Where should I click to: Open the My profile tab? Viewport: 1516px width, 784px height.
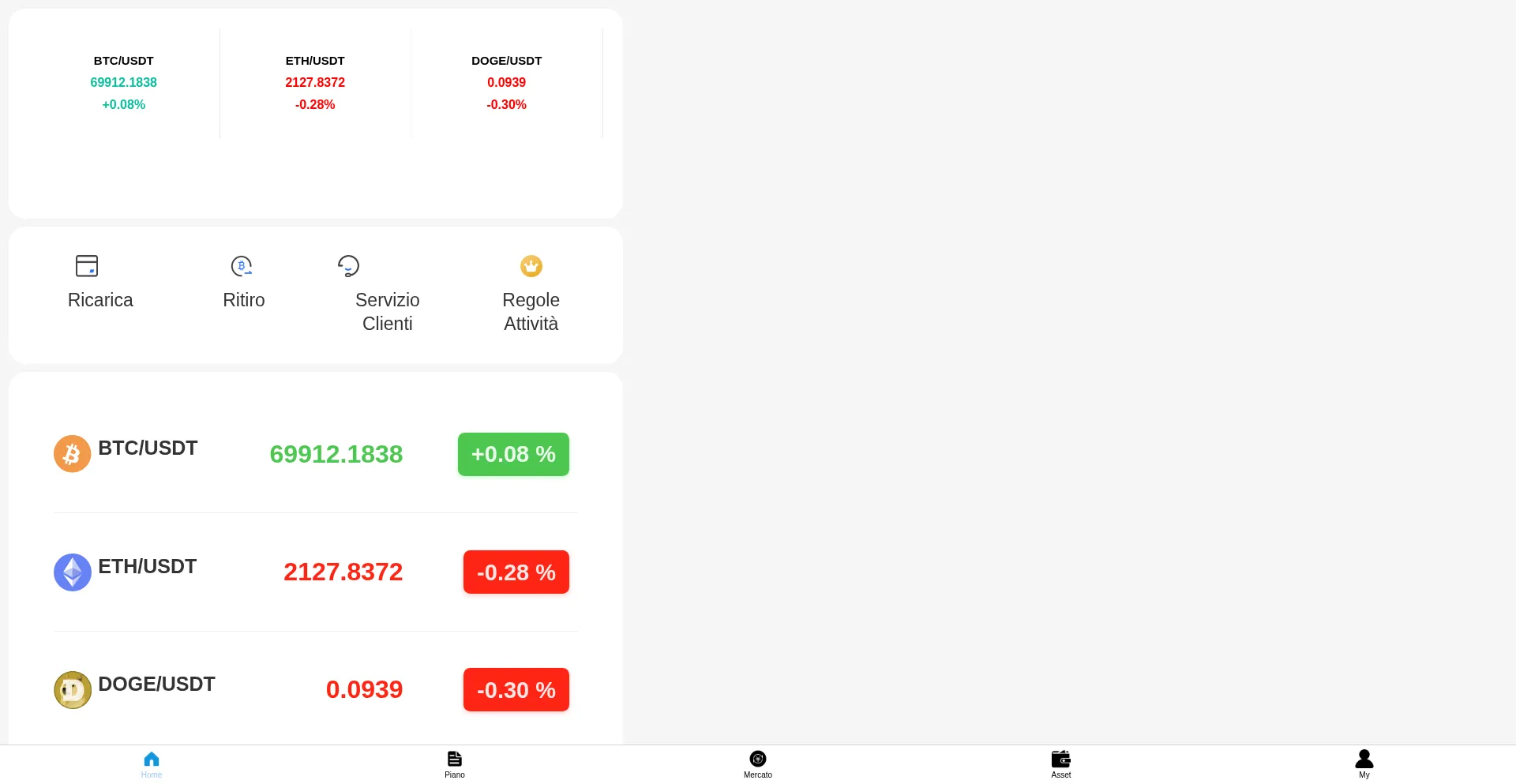pos(1364,764)
